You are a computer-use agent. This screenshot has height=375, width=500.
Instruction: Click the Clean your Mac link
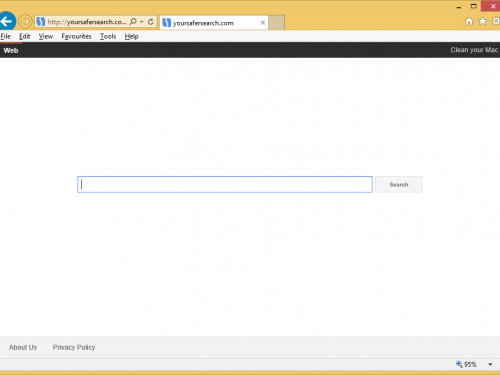(x=474, y=50)
